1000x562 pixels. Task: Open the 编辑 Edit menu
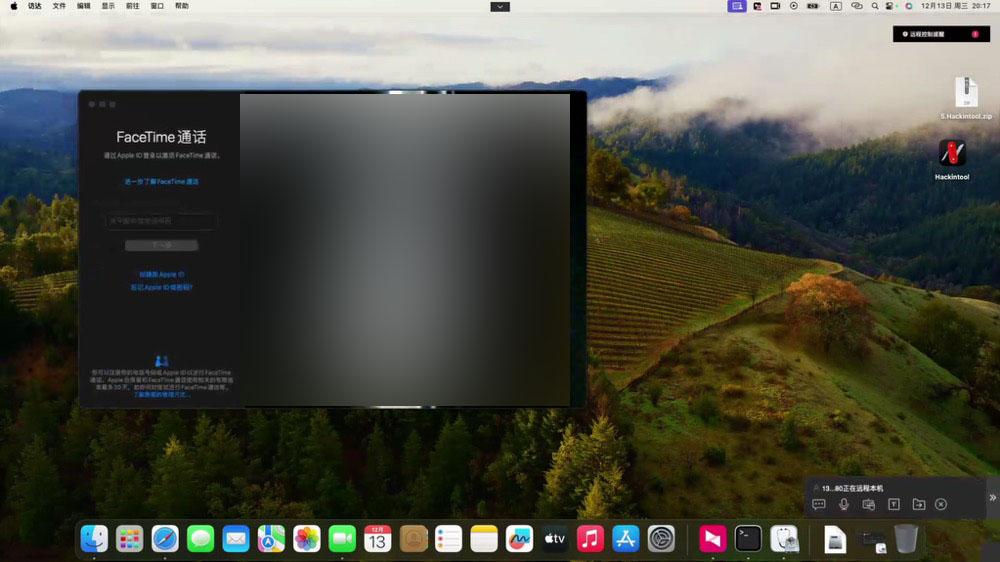pos(84,6)
